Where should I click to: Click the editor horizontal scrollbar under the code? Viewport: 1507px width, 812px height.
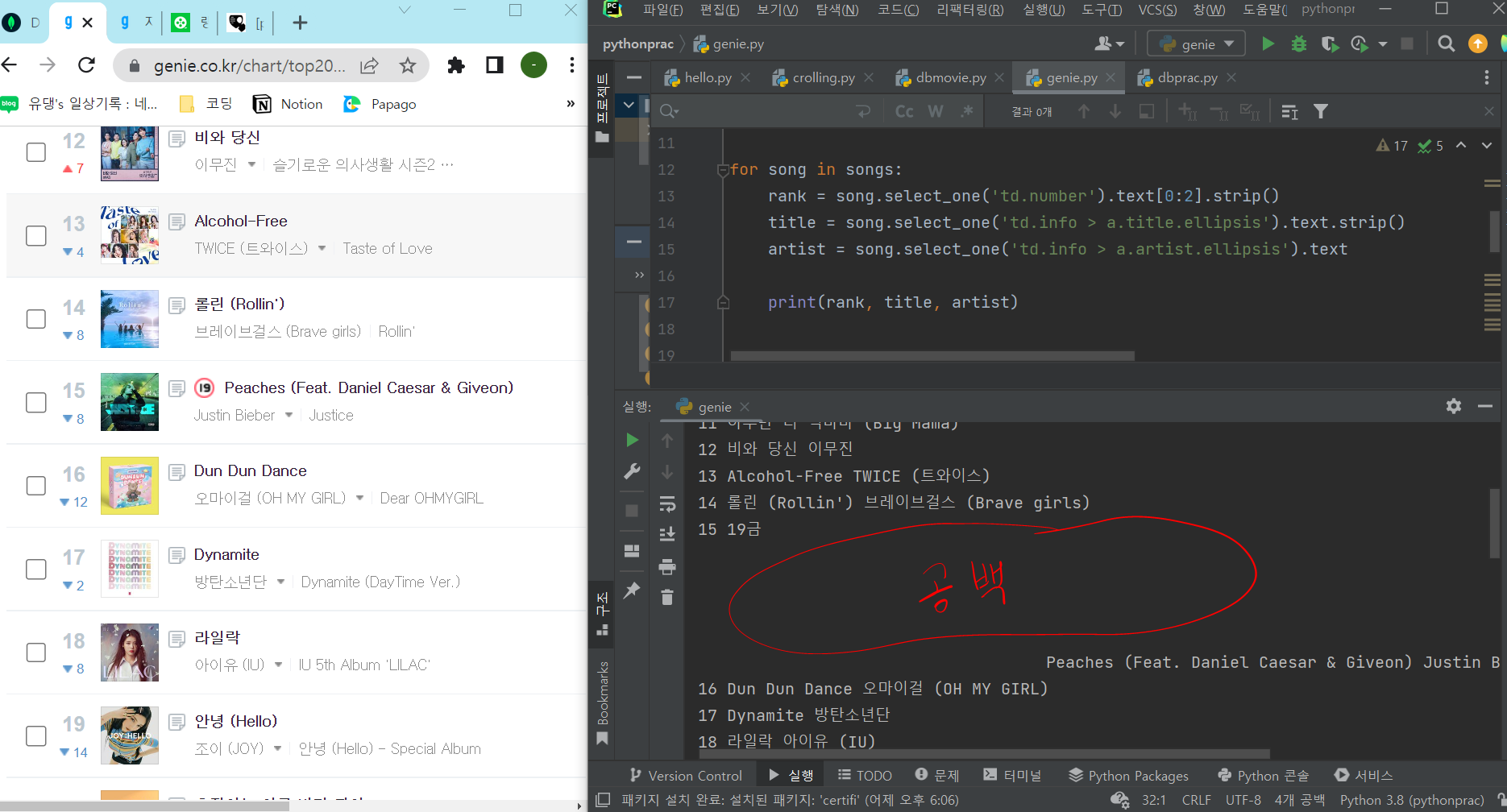point(932,355)
